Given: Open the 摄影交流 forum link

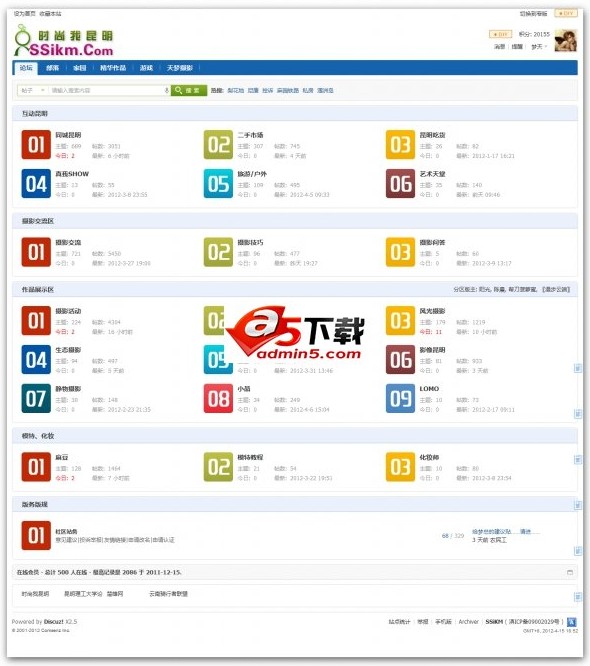Looking at the screenshot, I should [x=68, y=243].
